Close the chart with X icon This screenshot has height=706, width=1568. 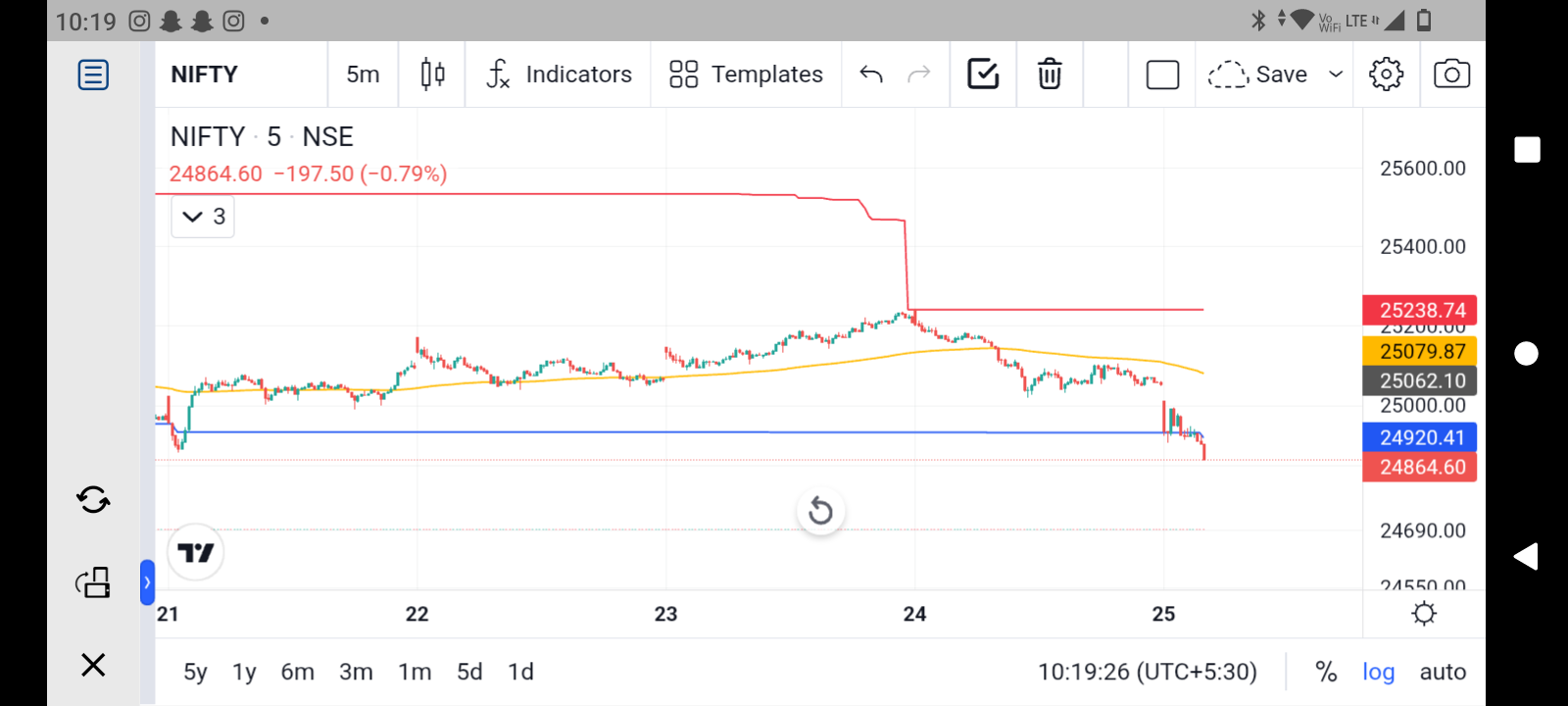93,665
